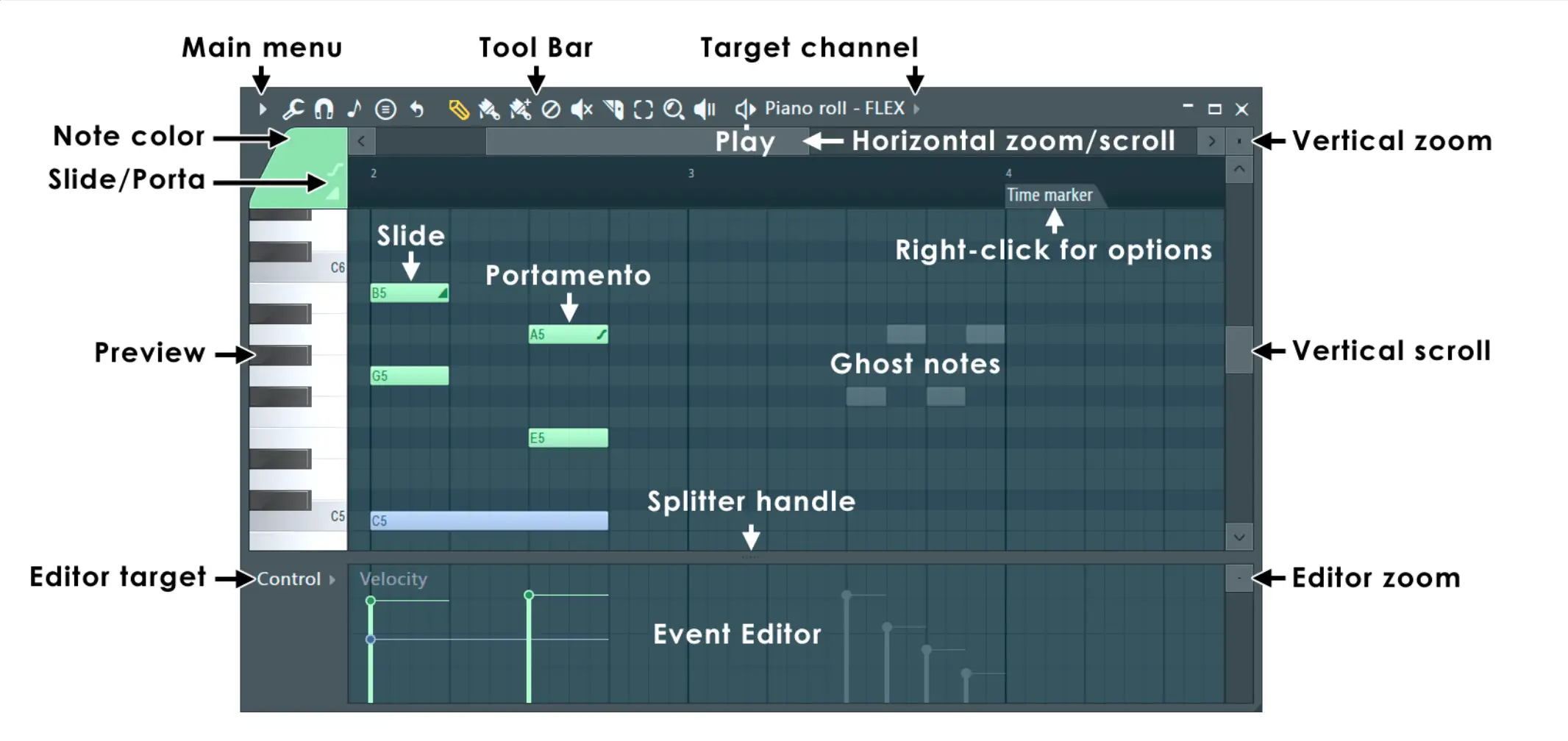Expand the Piano roll - FLEX target channel
1568x741 pixels.
[x=916, y=109]
